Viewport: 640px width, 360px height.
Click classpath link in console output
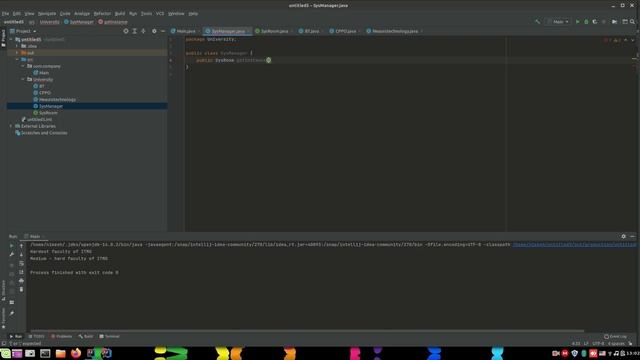[574, 244]
